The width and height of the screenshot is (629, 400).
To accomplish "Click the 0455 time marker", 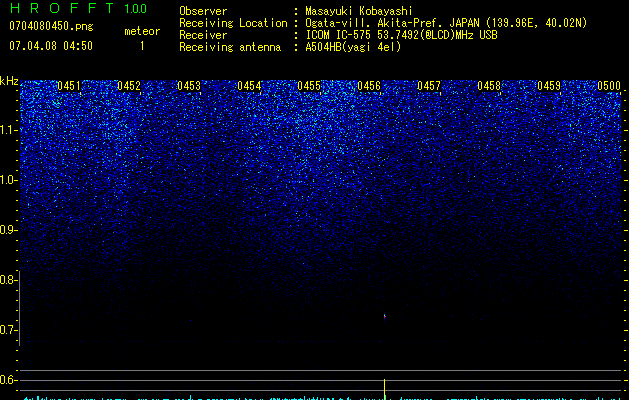I will (309, 86).
